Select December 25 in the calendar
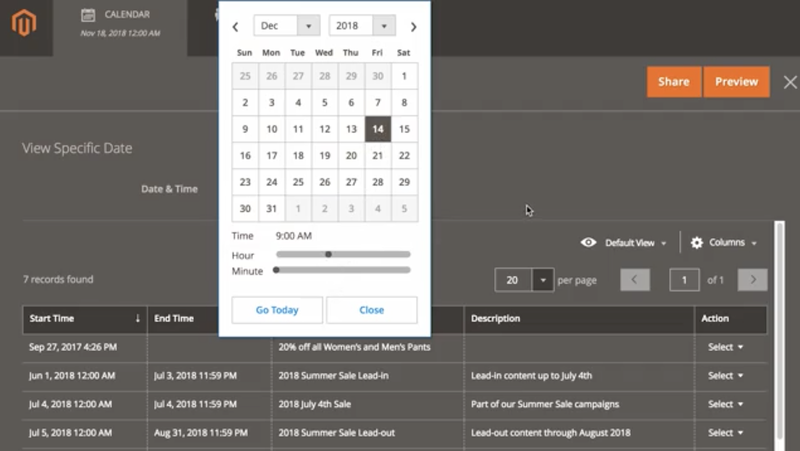 click(x=298, y=182)
